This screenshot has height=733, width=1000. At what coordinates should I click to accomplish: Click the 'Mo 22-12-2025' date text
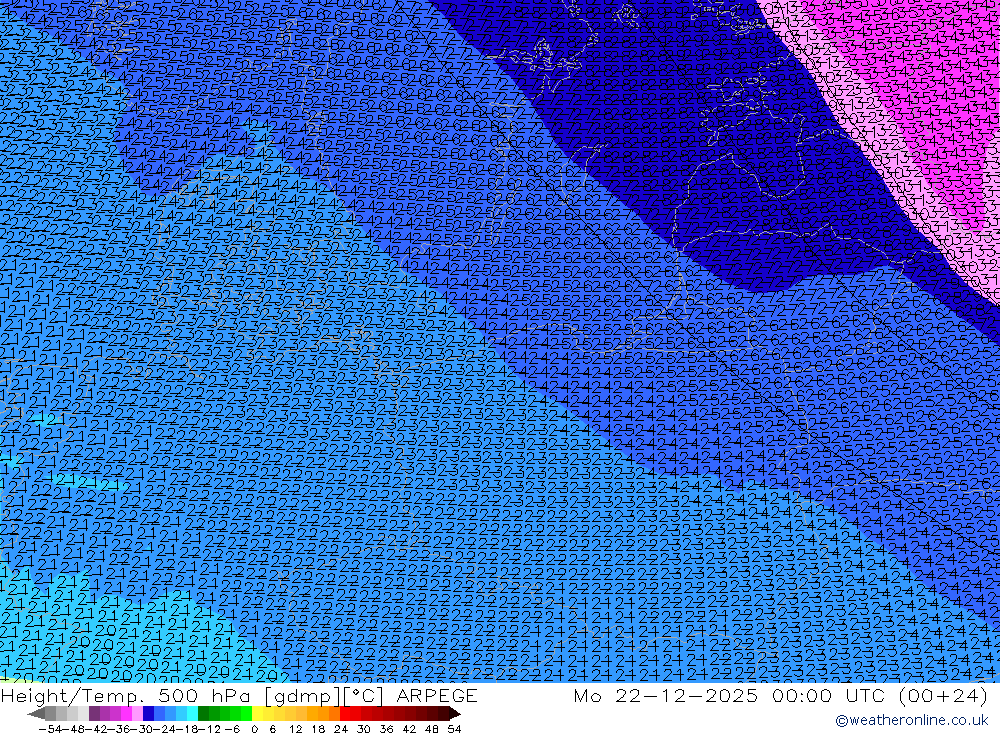(x=666, y=695)
